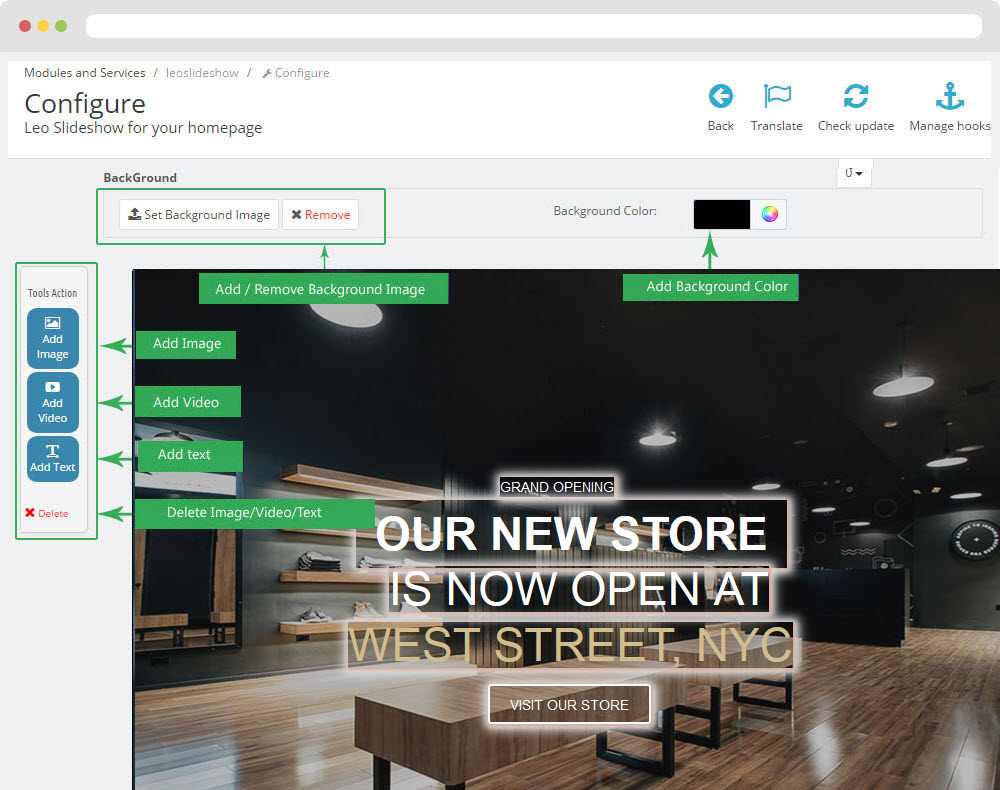This screenshot has width=1000, height=790.
Task: Click the red Delete tool action
Action: pos(47,513)
